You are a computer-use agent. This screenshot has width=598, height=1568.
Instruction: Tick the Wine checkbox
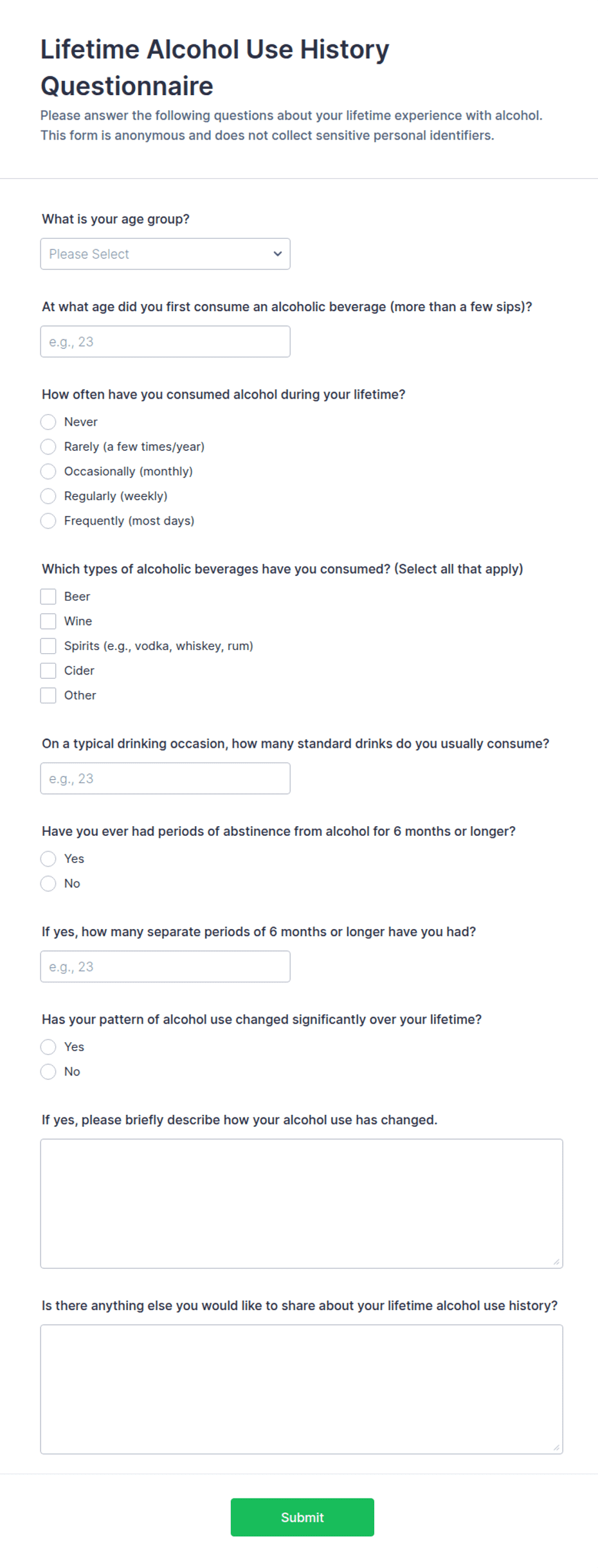pyautogui.click(x=48, y=621)
